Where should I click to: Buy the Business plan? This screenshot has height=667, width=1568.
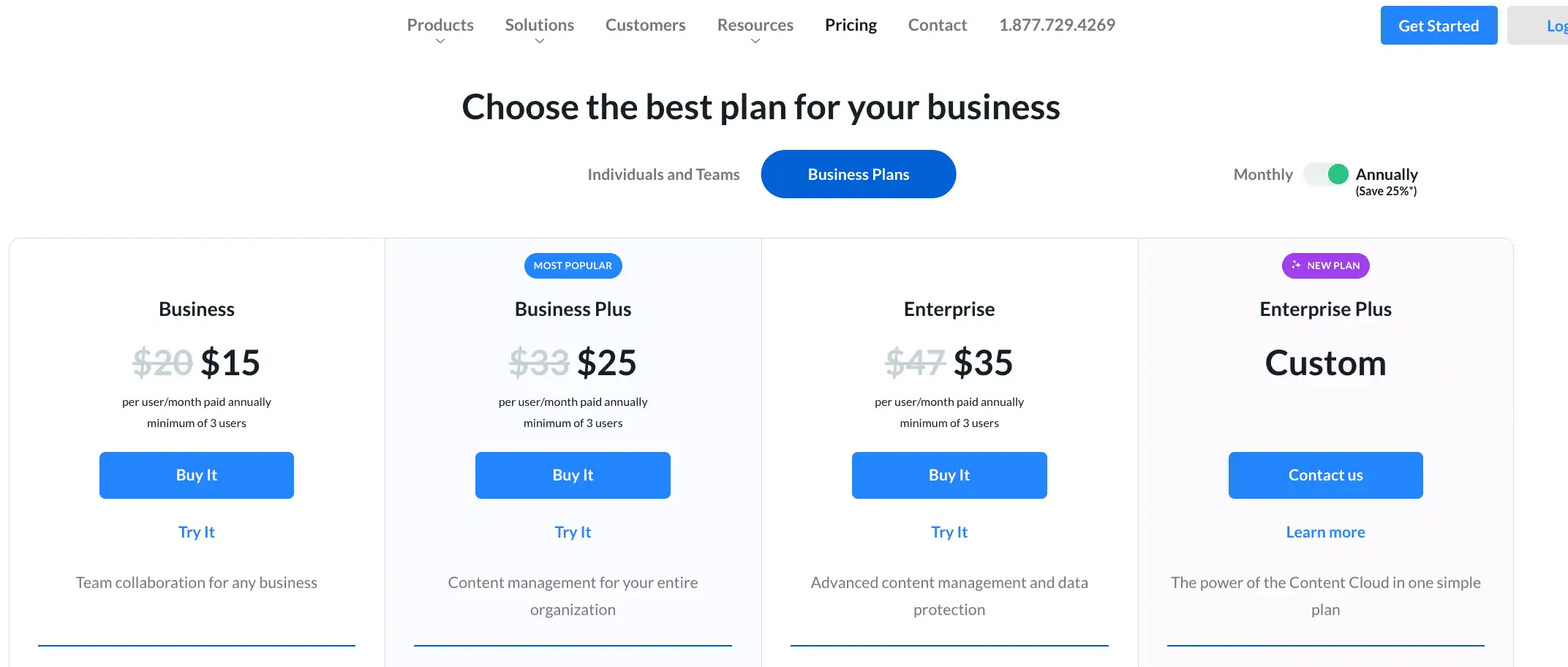coord(197,475)
